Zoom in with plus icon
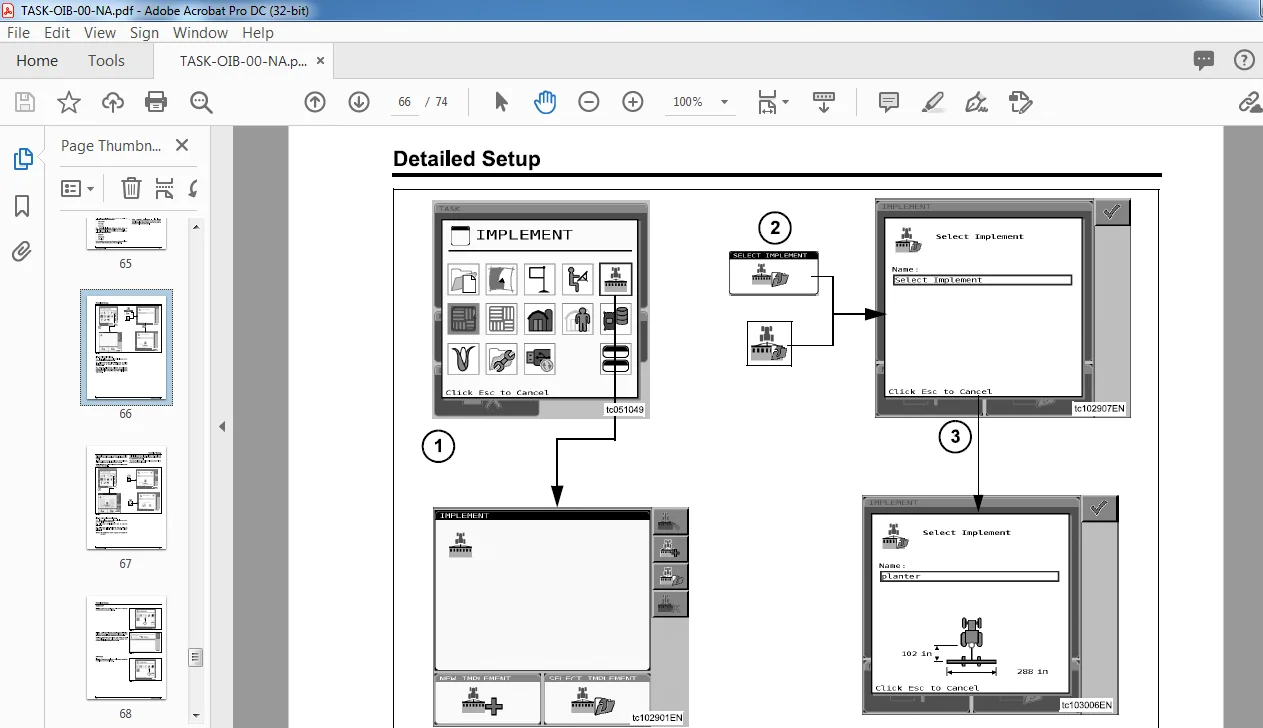The image size is (1263, 728). click(633, 102)
